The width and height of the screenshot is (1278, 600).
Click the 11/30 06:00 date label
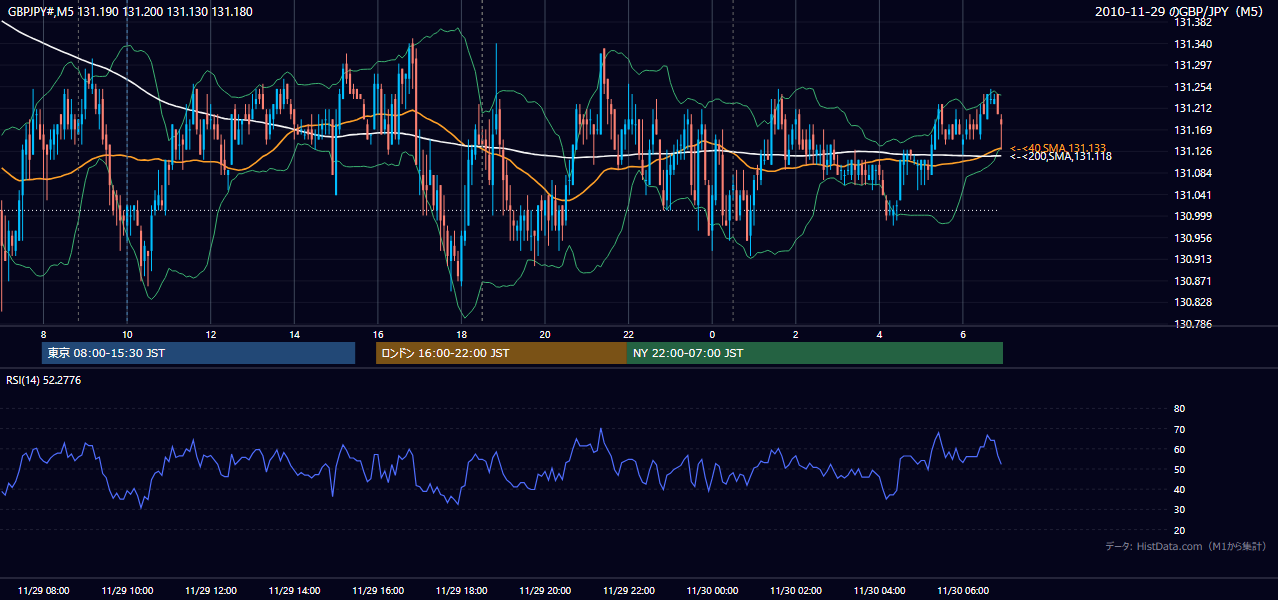tap(963, 591)
